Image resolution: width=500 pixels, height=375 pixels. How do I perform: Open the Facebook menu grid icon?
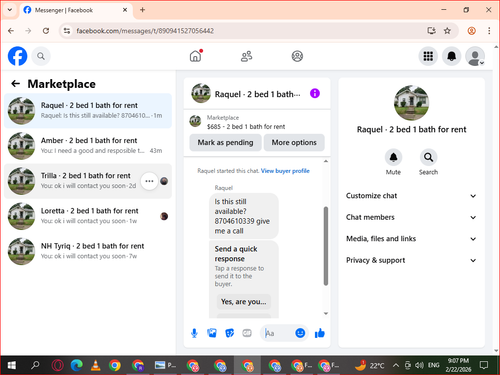[x=428, y=56]
